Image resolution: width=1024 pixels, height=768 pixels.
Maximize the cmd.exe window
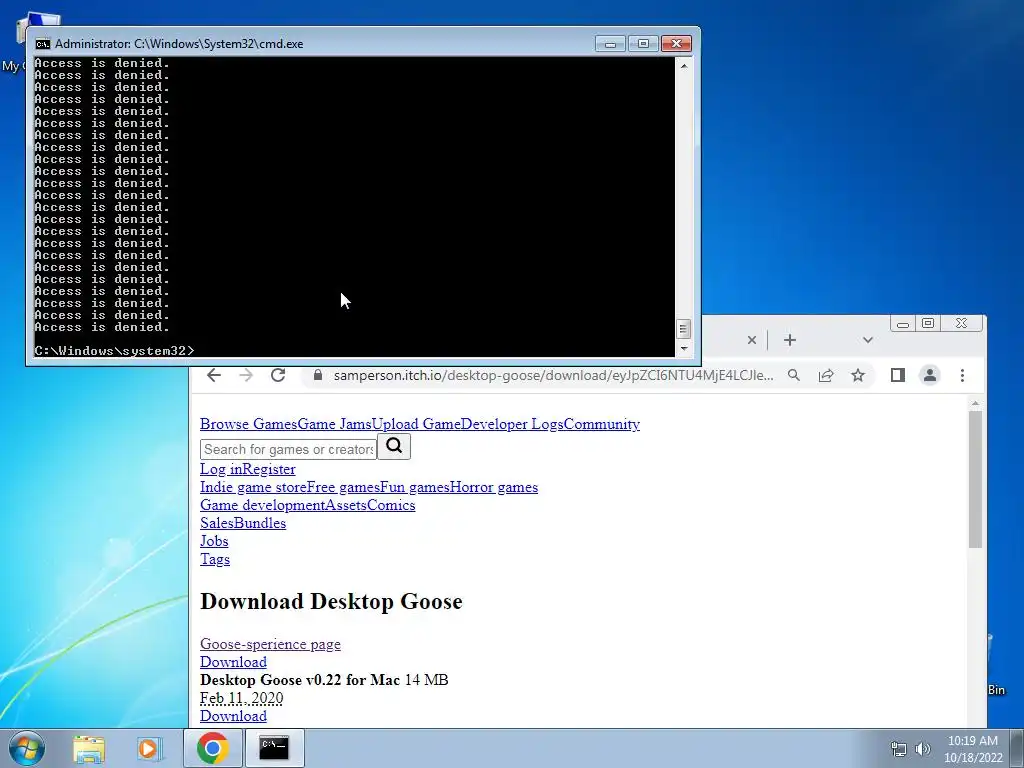click(643, 44)
